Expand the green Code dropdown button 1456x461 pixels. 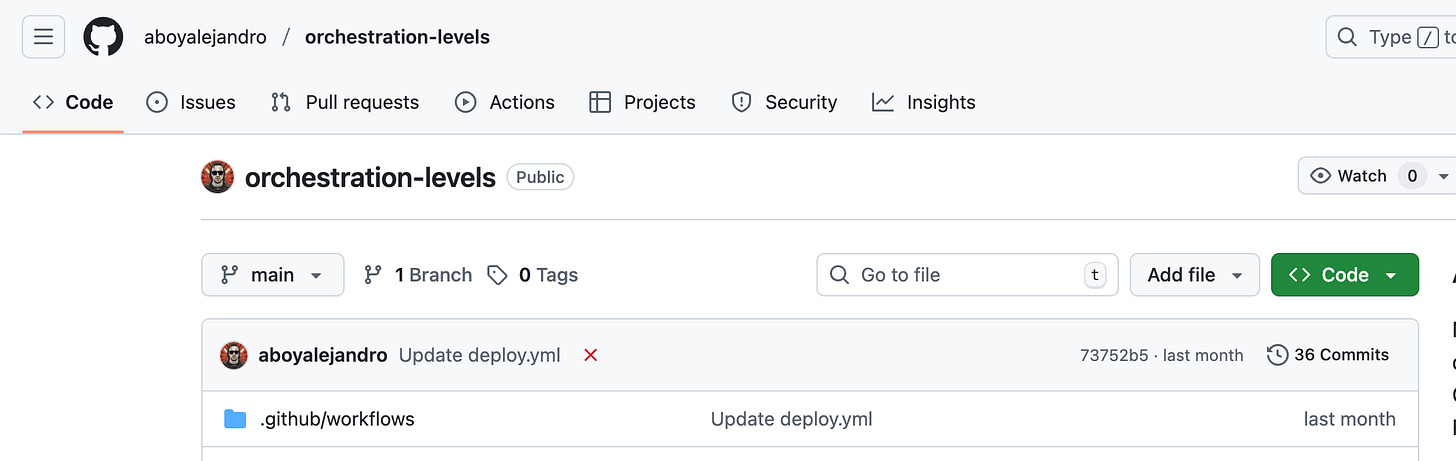1344,275
